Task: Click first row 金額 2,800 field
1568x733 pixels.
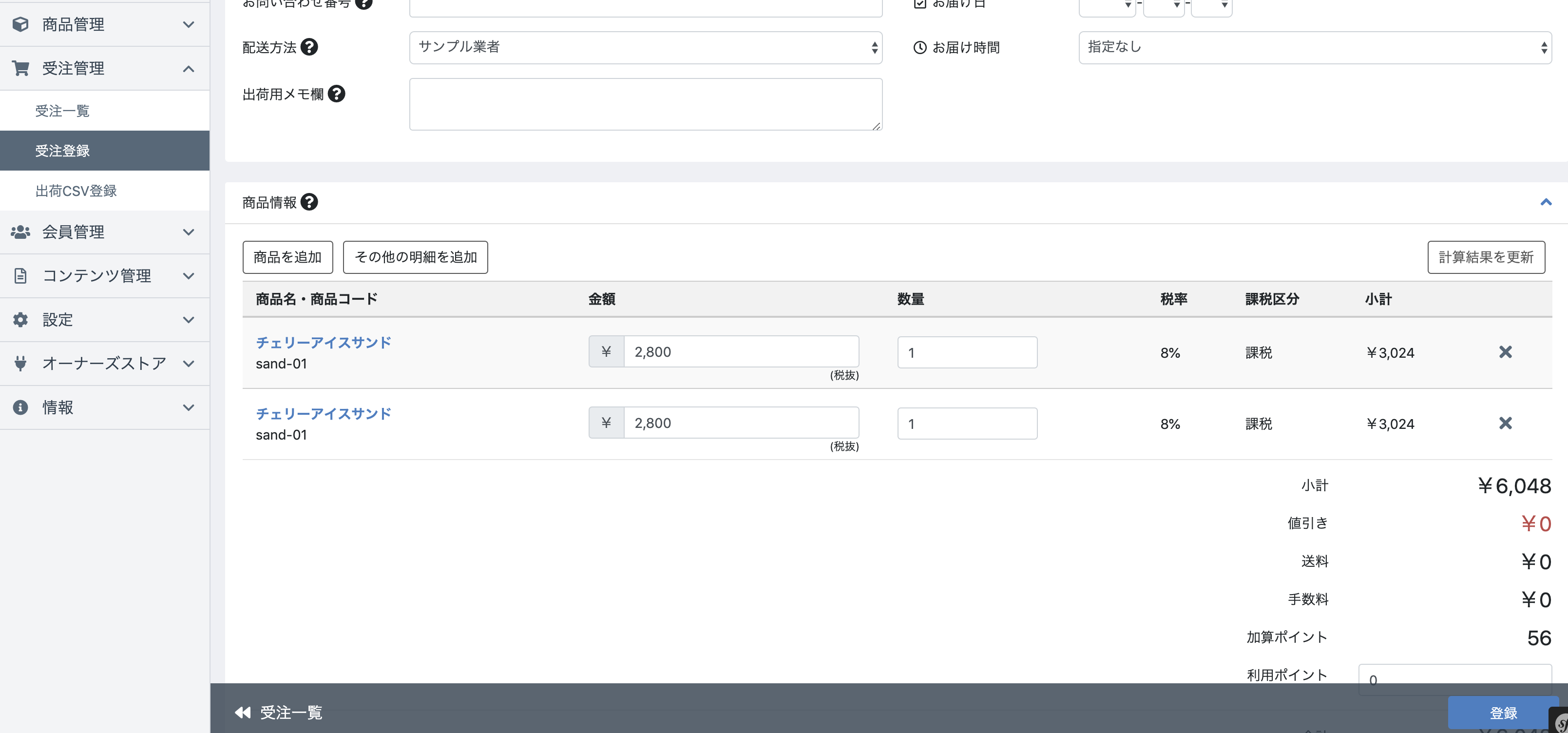Action: (741, 351)
